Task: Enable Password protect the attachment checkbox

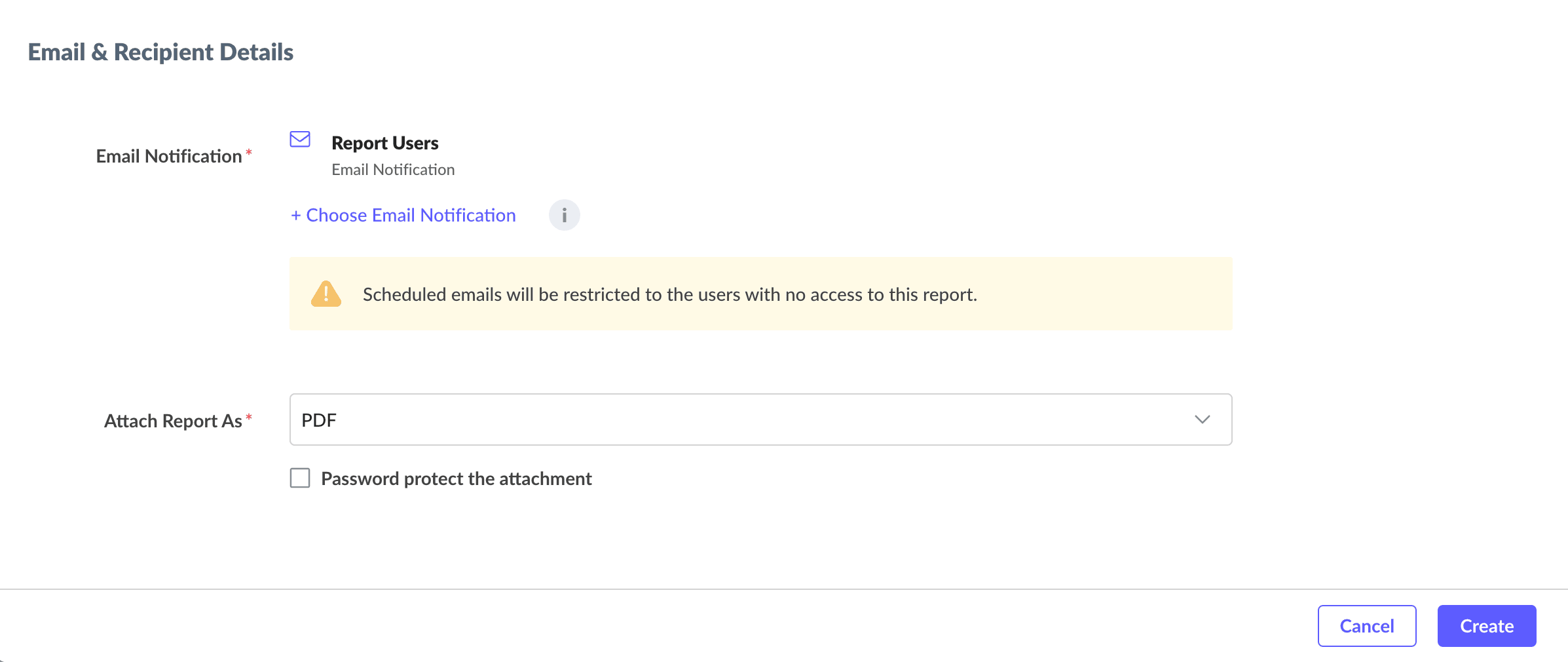Action: 300,478
